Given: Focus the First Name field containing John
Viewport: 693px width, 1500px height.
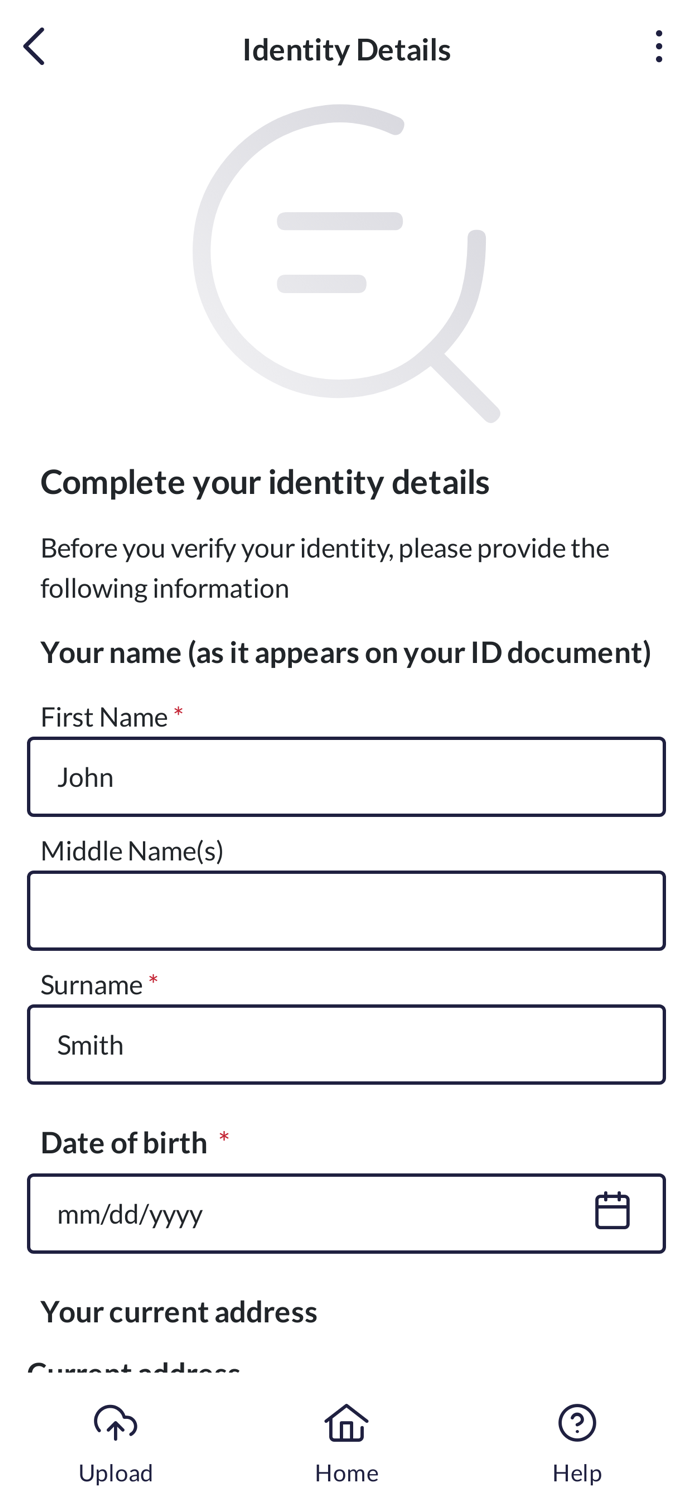Looking at the screenshot, I should 346,777.
